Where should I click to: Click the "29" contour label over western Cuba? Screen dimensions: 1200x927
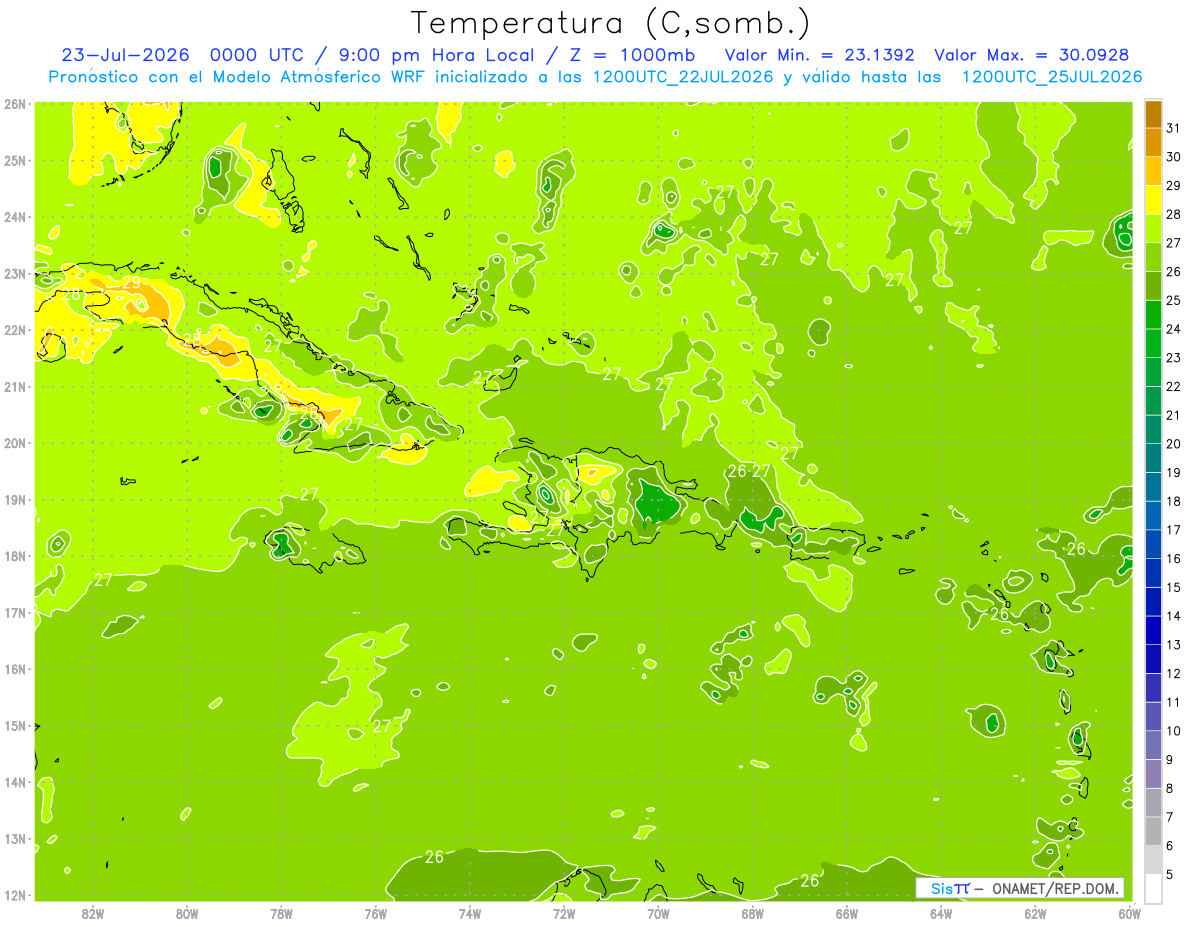[132, 282]
